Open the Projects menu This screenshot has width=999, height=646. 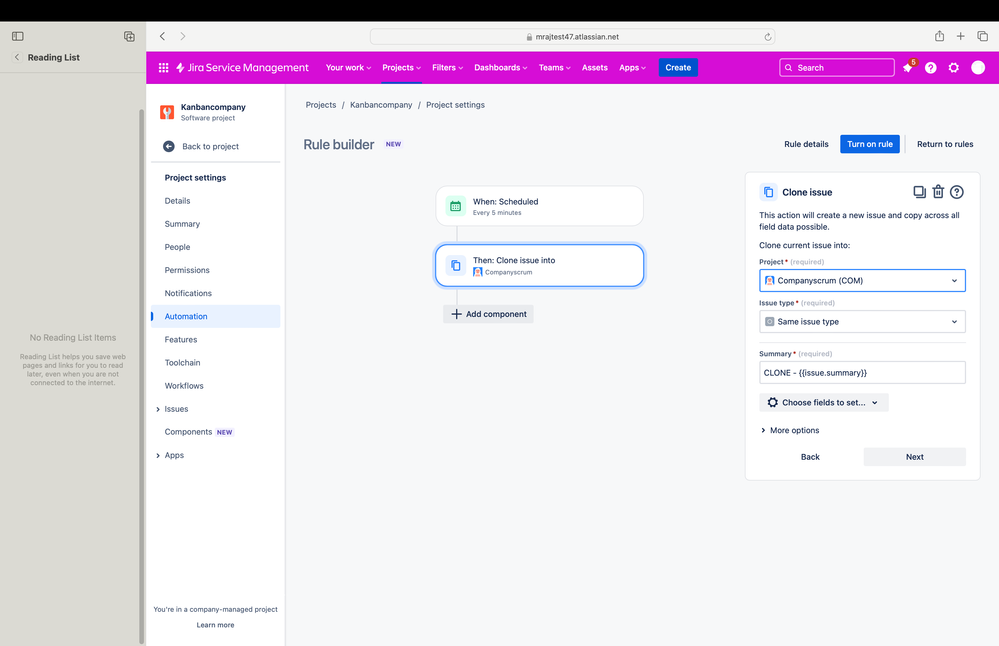(x=401, y=68)
